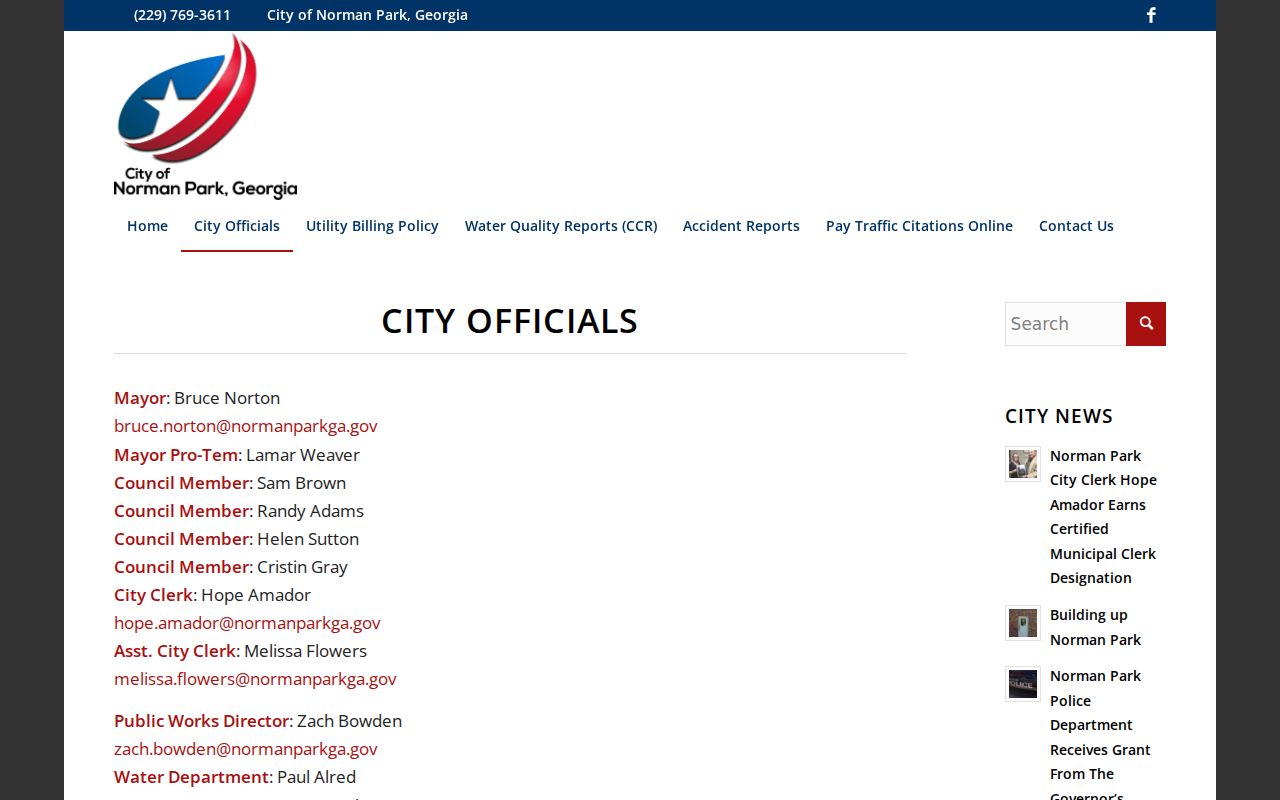This screenshot has height=800, width=1280.
Task: Email bruce.norton@normanparkga.gov
Action: 246,426
